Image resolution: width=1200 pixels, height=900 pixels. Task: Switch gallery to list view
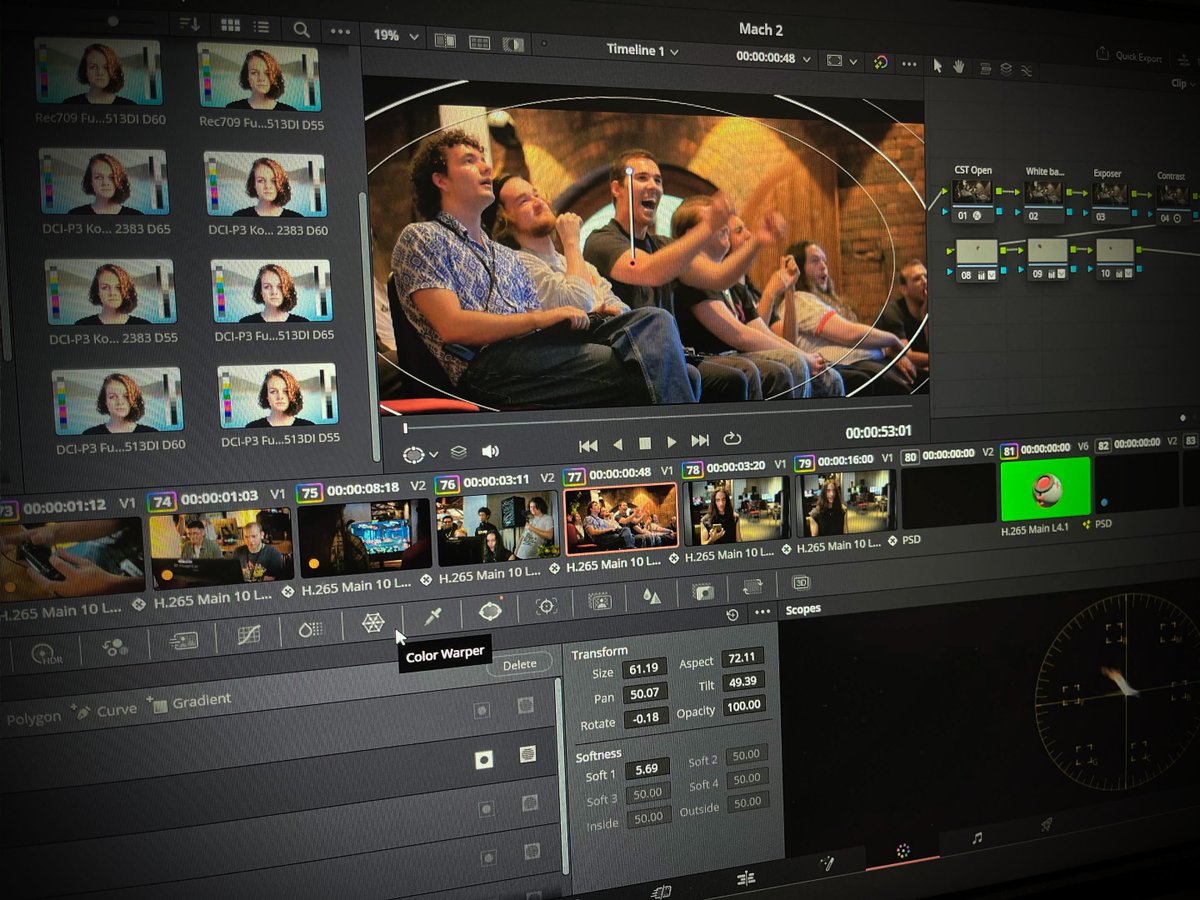pos(261,28)
